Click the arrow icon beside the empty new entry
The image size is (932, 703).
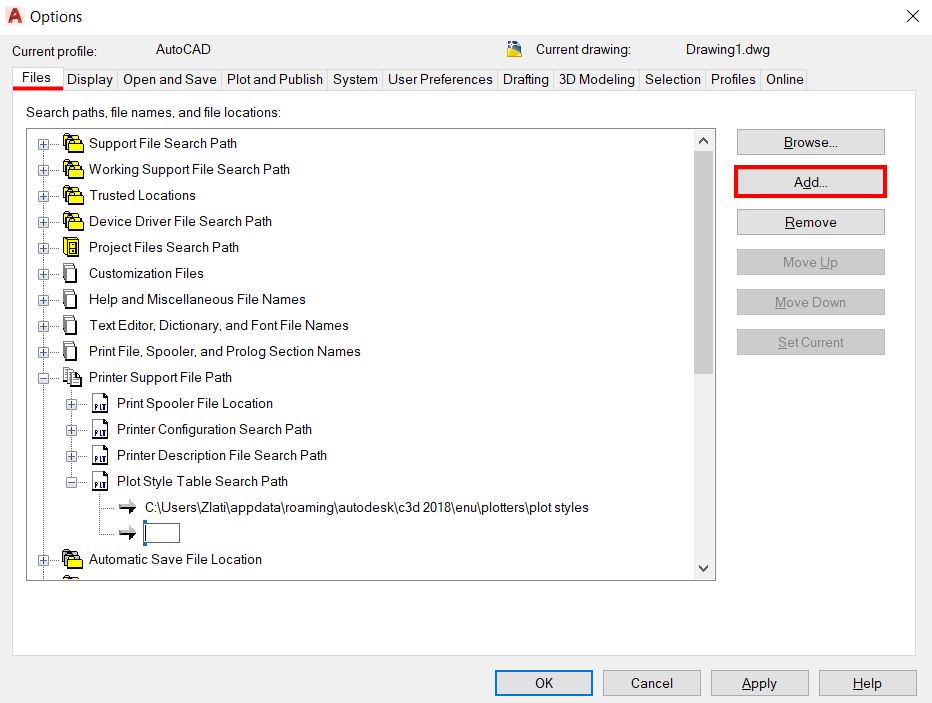127,533
